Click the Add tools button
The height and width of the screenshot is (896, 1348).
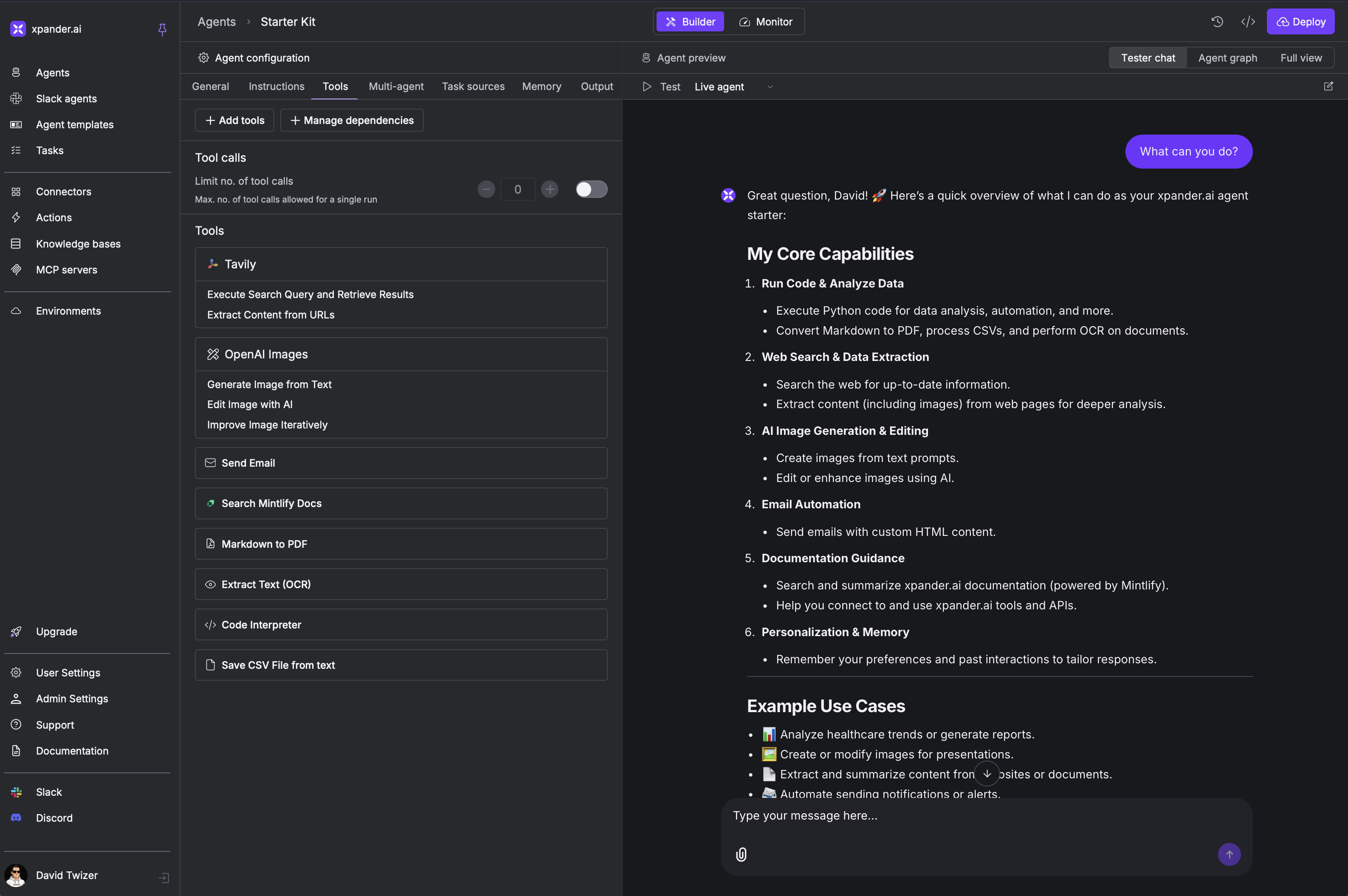point(234,120)
